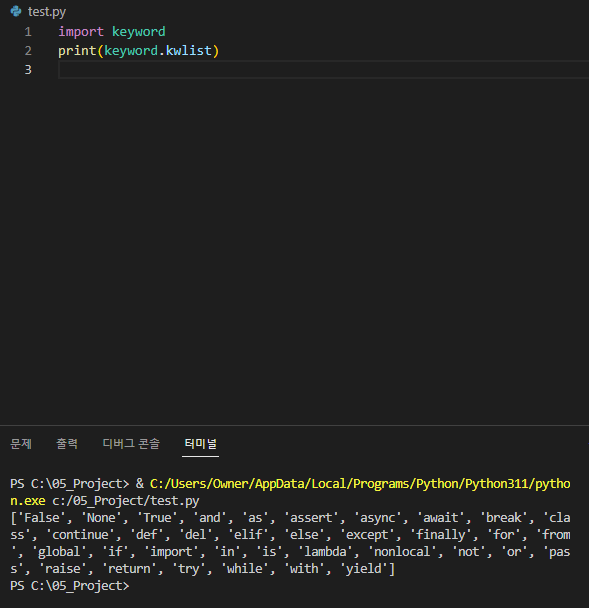The width and height of the screenshot is (589, 608).
Task: Click 'return' in the terminal output
Action: click(x=129, y=569)
